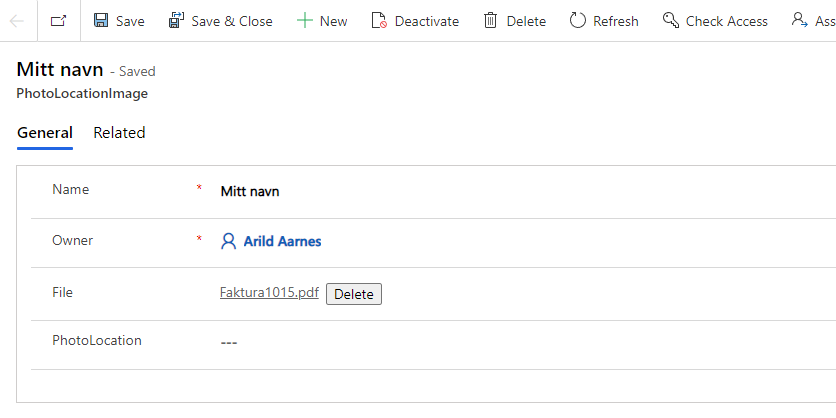Click the Save & Close icon
The image size is (836, 418).
176,21
